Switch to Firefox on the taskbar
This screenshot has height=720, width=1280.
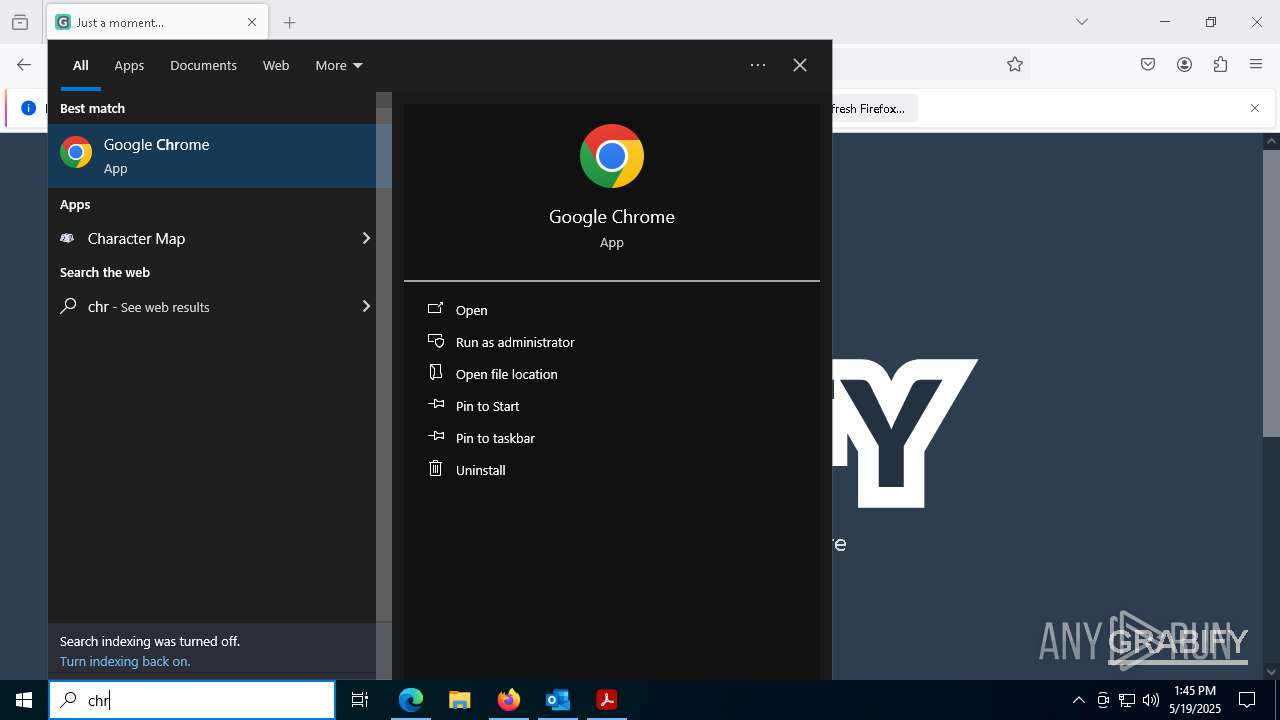(508, 700)
